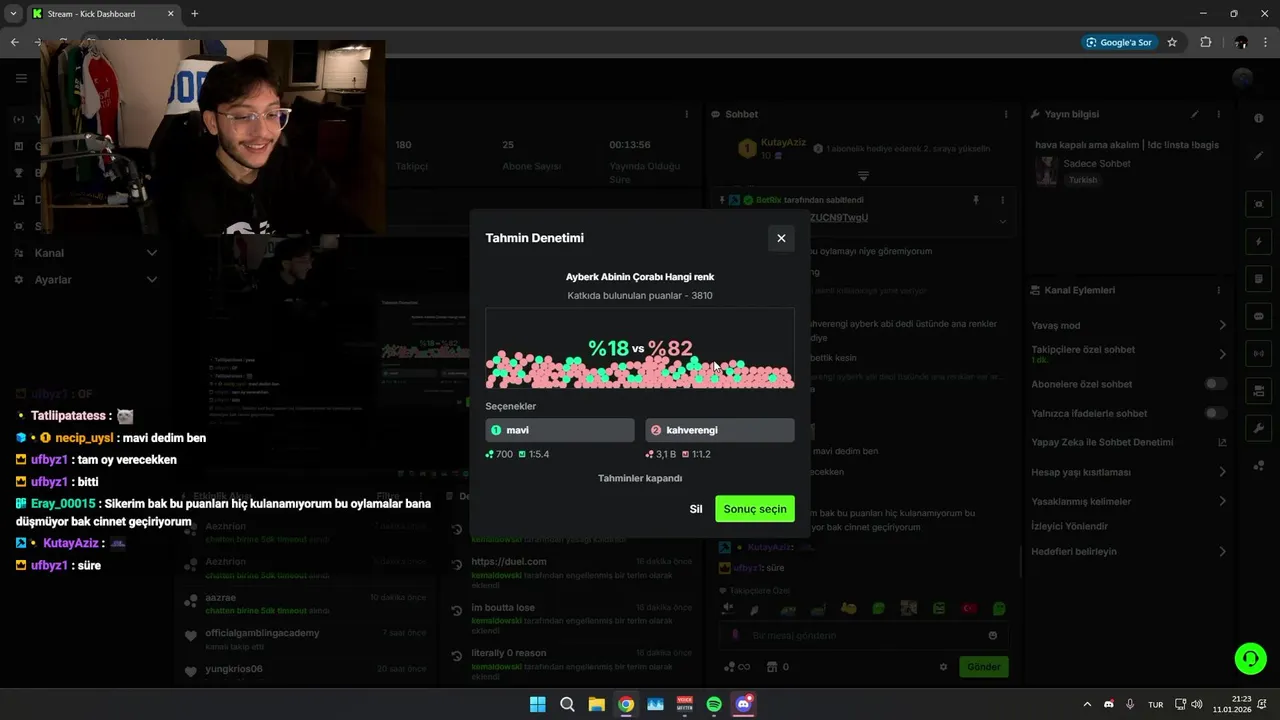Expand the Kanal sidebar section
Screen dimensions: 1280x720
(x=85, y=253)
